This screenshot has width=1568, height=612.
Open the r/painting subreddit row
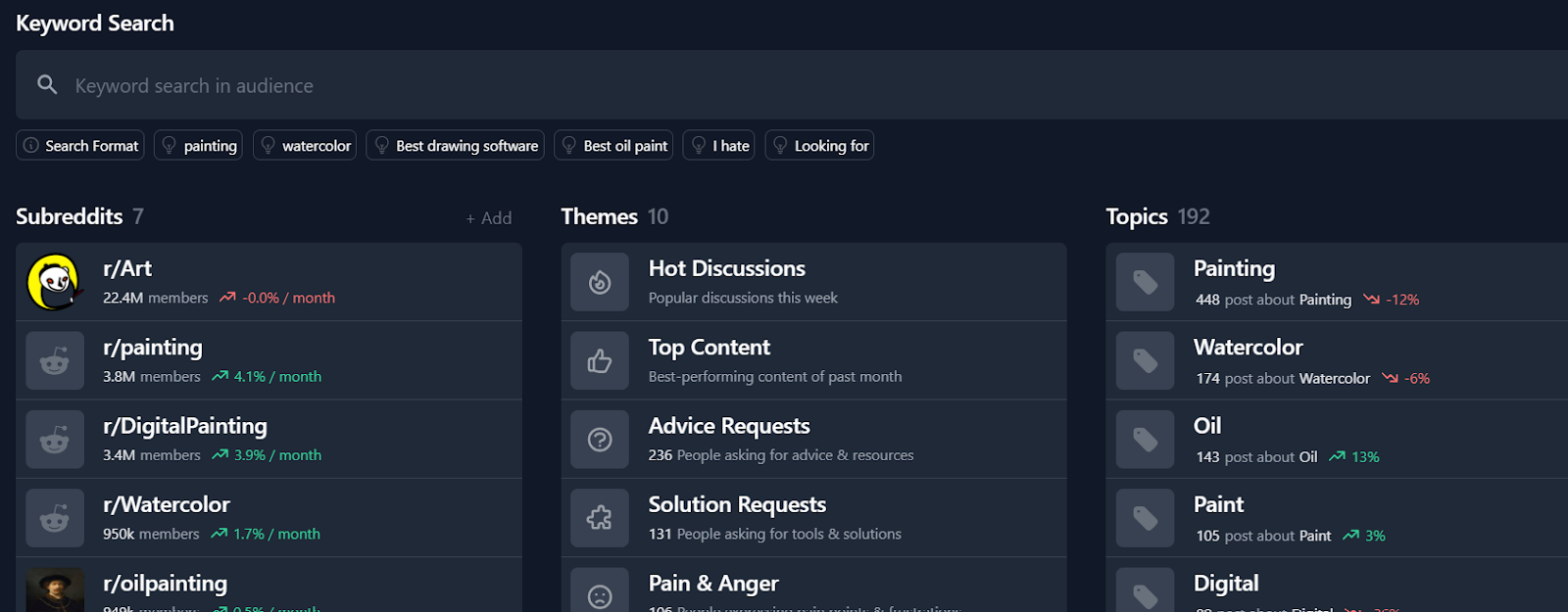pyautogui.click(x=269, y=360)
